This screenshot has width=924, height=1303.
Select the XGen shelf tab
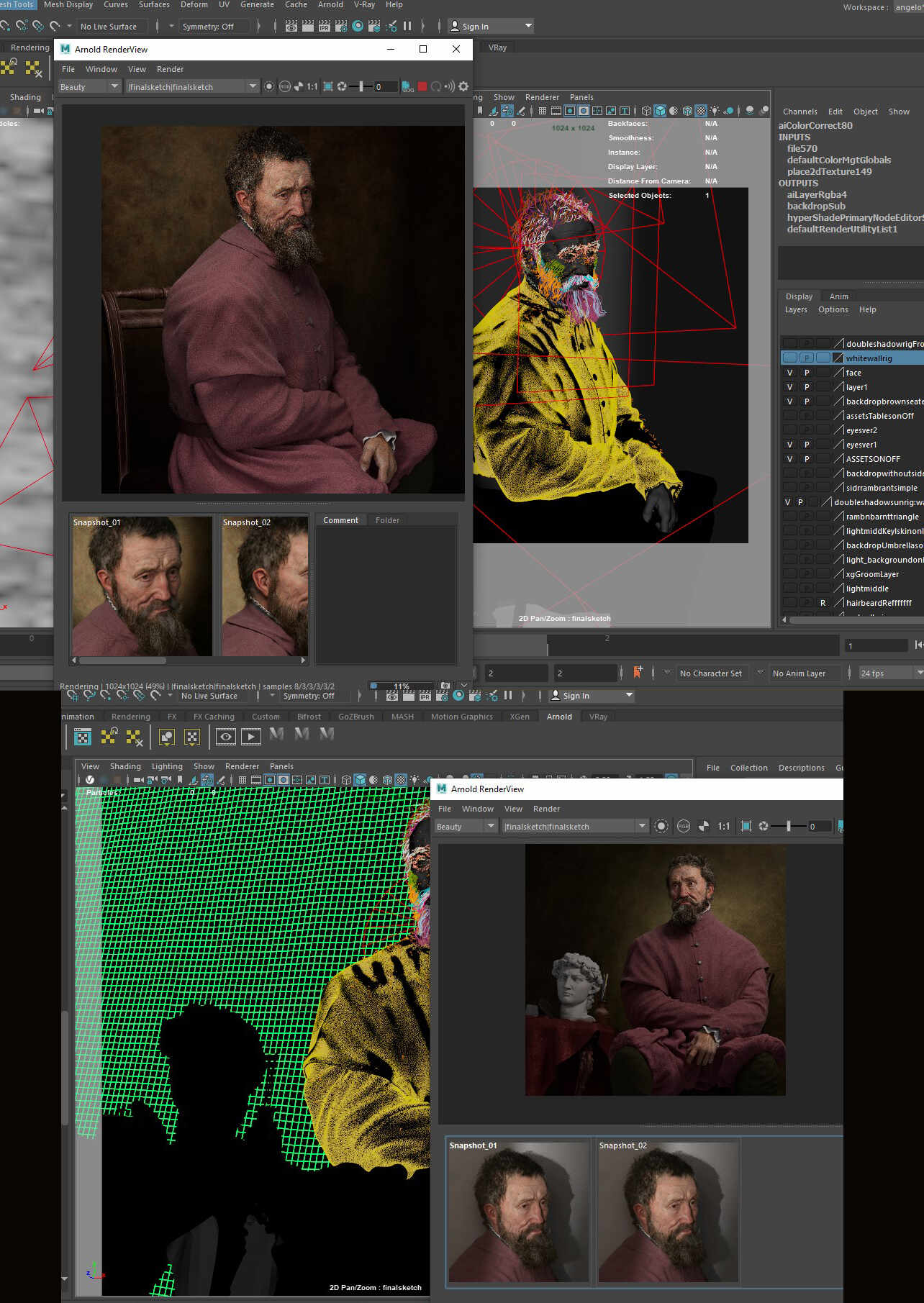(520, 717)
